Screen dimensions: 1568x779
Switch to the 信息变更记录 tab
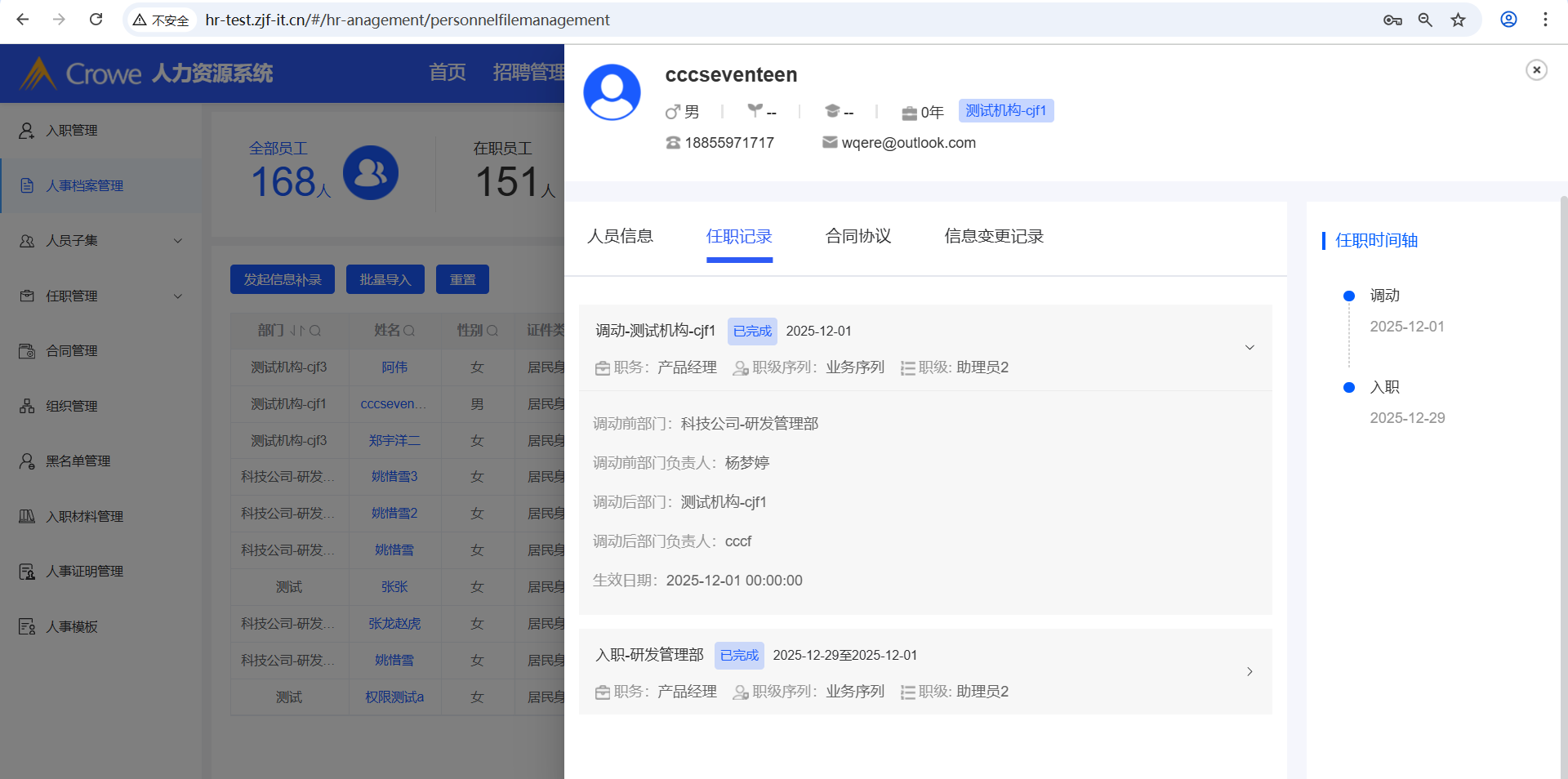(x=993, y=237)
